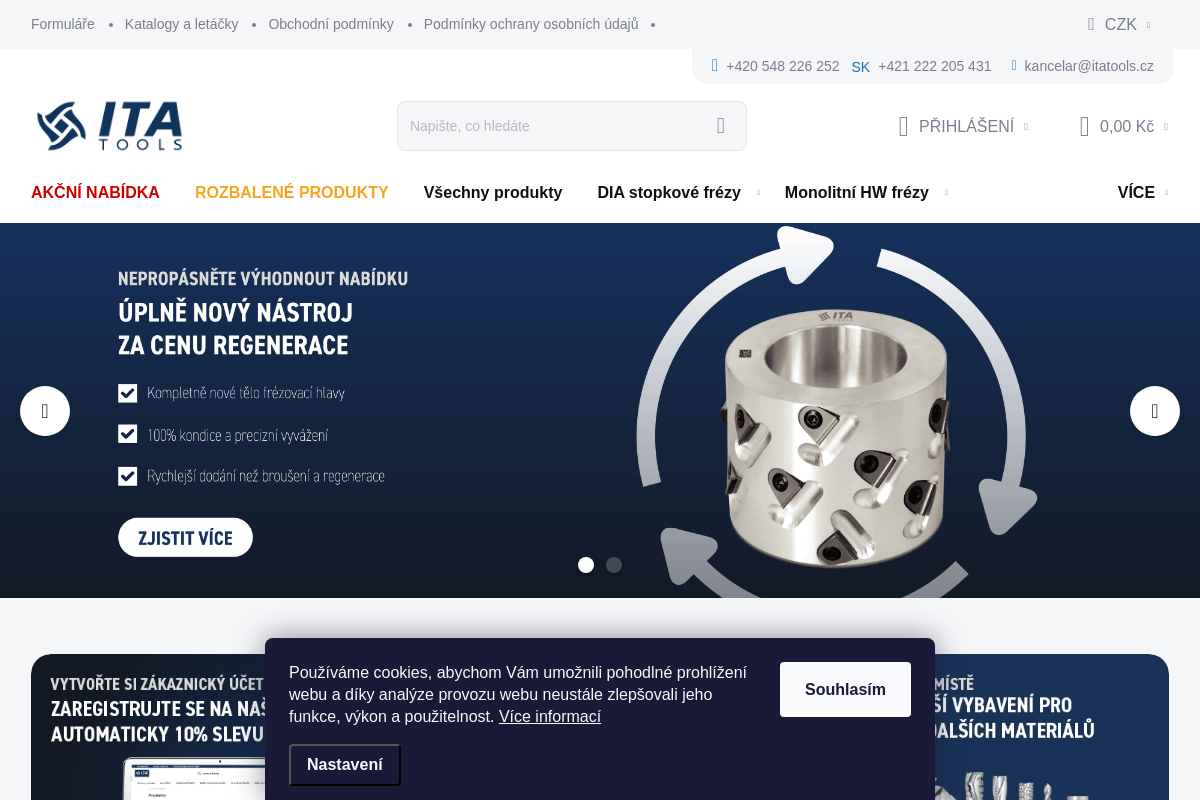Focus the 'Napište, co hledáte' search field
The image size is (1200, 800).
click(x=572, y=126)
